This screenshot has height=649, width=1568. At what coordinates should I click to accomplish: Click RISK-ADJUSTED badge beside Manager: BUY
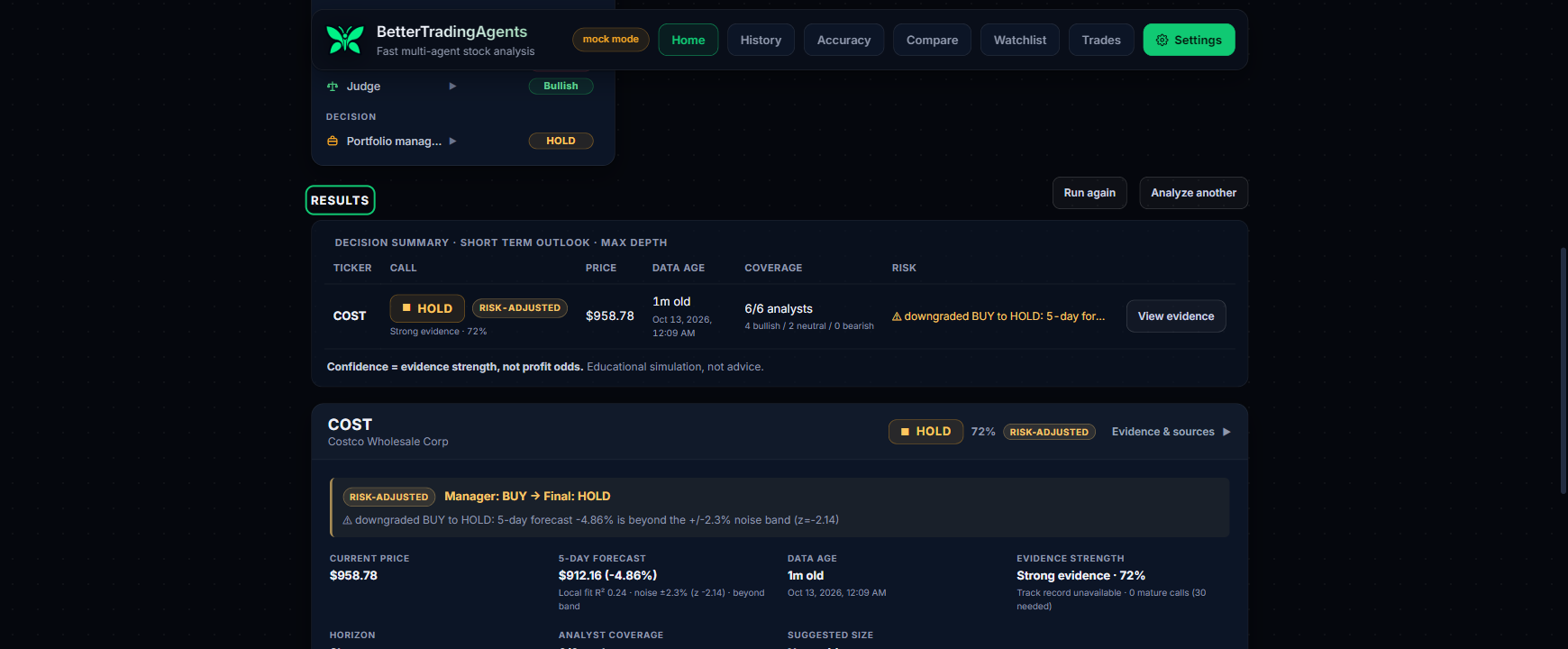[x=388, y=497]
